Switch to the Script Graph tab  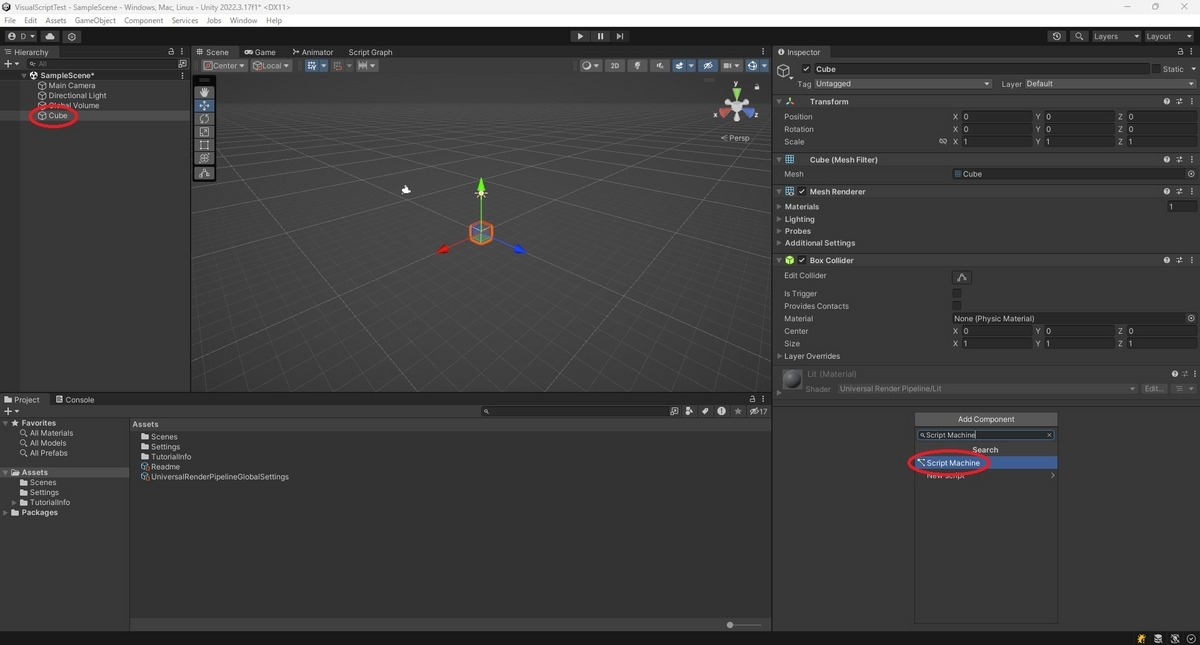click(x=370, y=52)
